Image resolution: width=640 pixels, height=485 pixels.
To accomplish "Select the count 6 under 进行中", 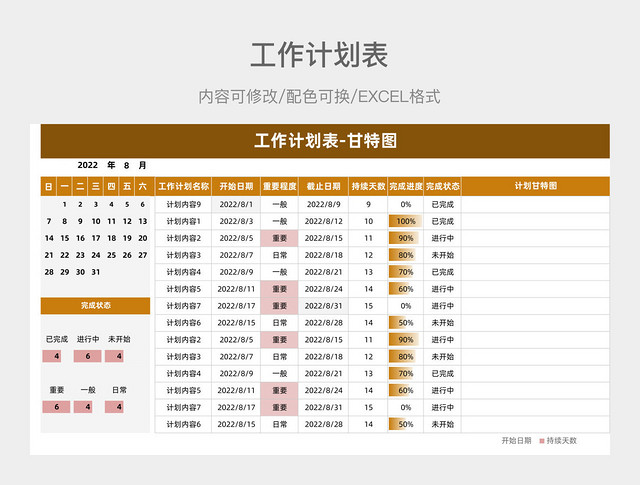I will pos(88,356).
